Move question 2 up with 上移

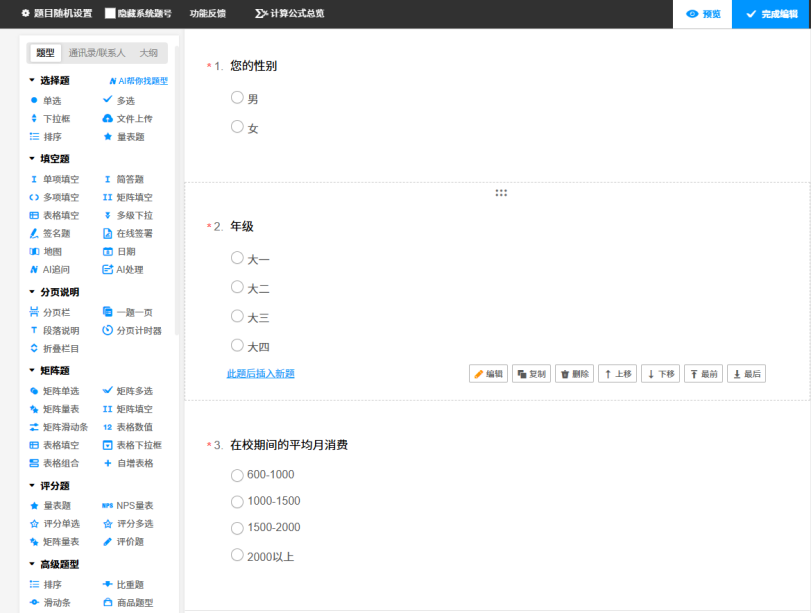coord(617,374)
